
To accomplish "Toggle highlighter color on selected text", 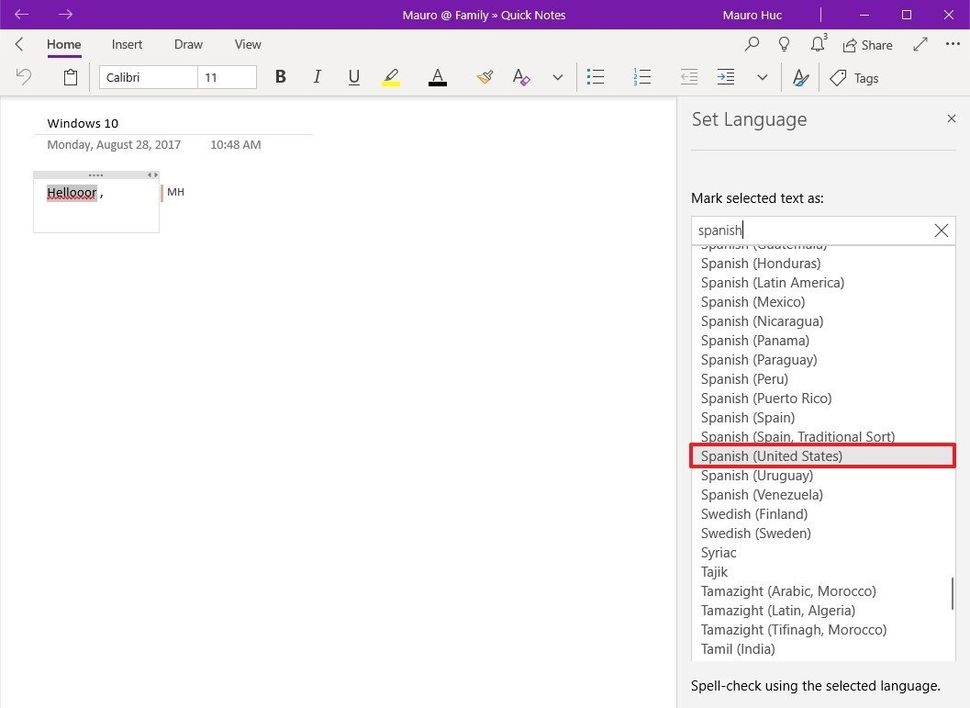I will 390,77.
